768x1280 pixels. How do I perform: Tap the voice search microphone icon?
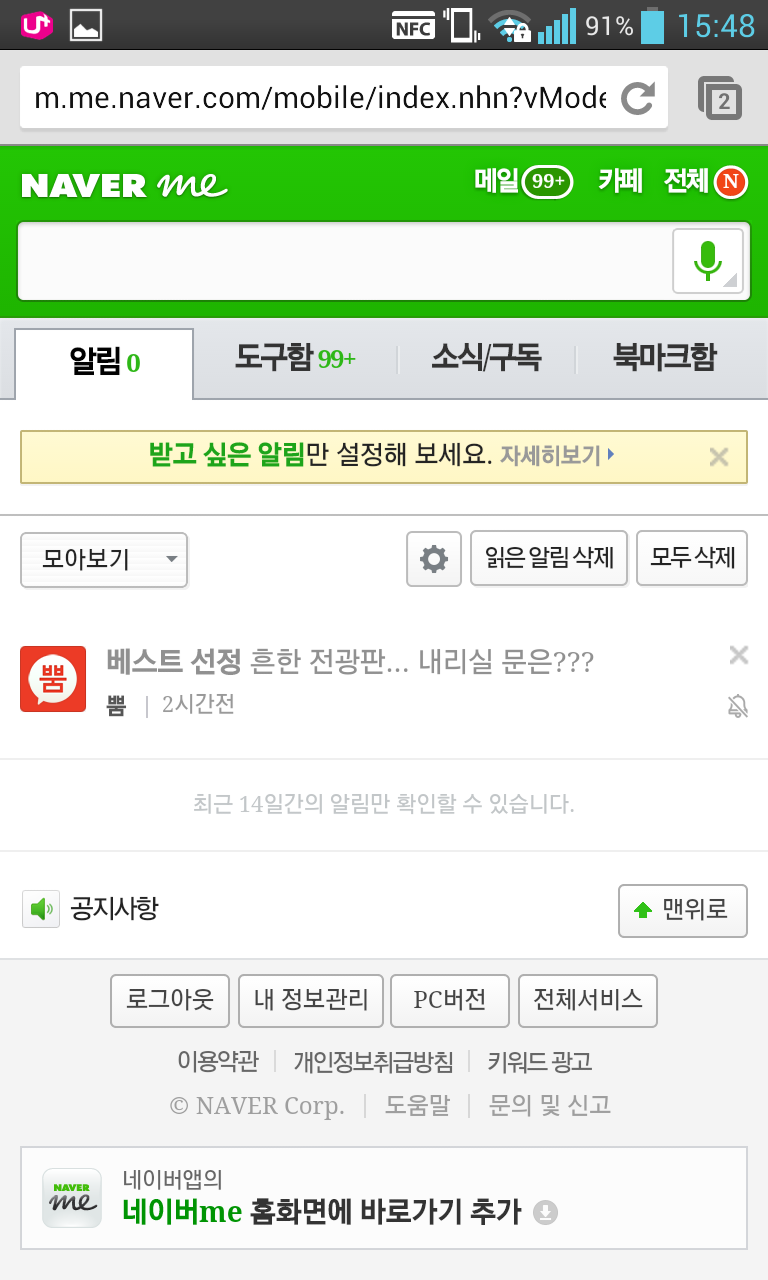(708, 261)
